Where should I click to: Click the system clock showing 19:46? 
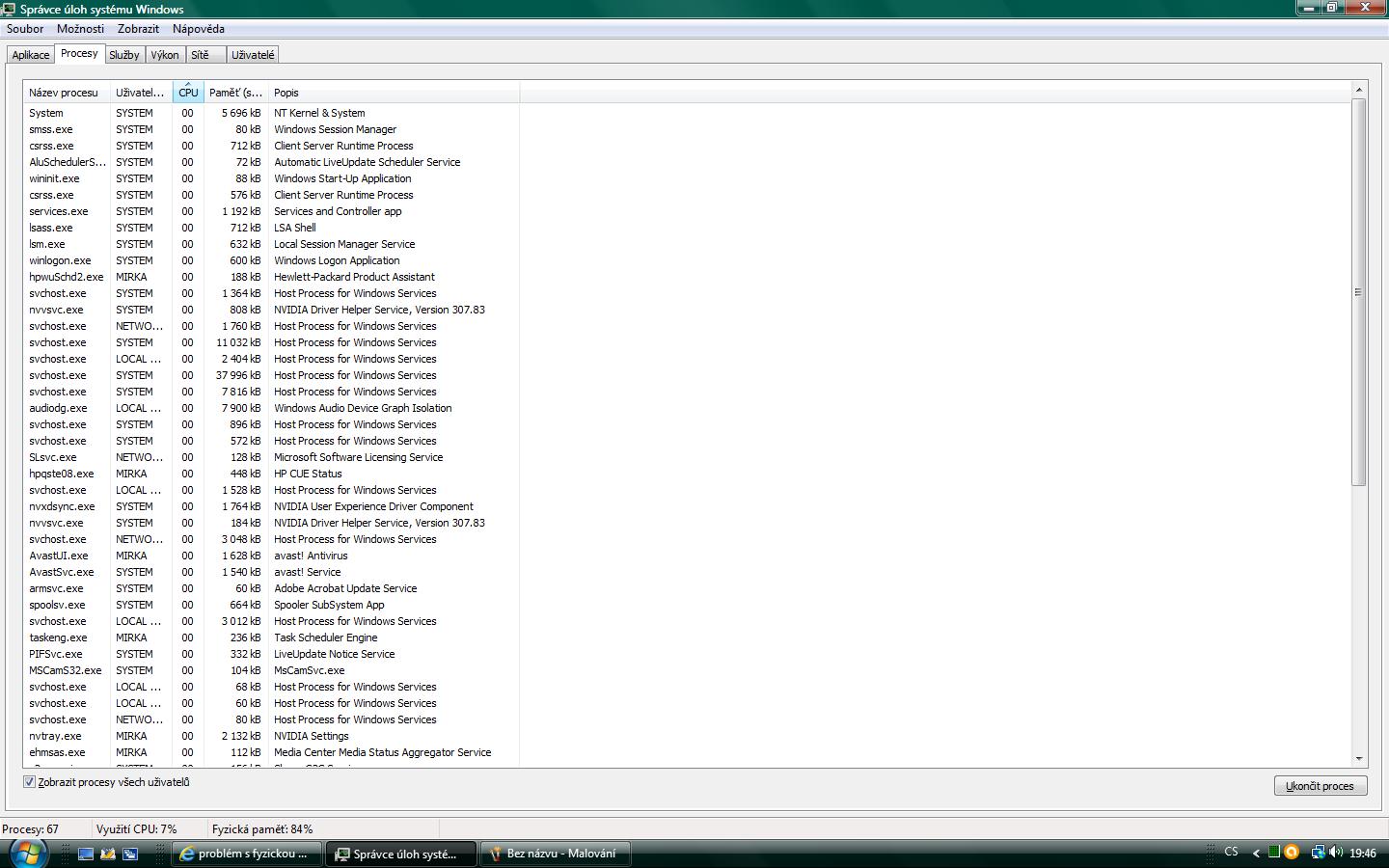(x=1363, y=853)
